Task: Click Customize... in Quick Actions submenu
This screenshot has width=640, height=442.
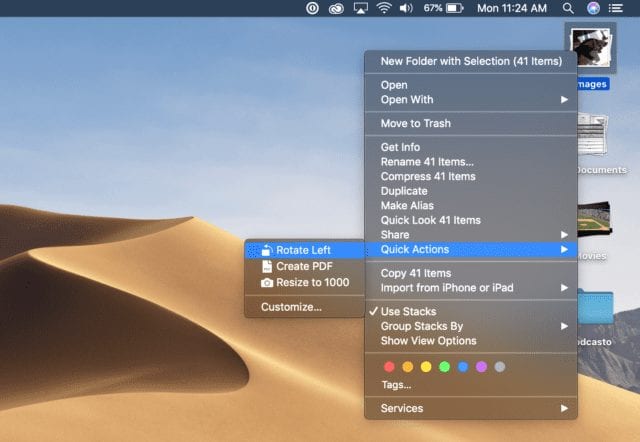Action: 291,307
